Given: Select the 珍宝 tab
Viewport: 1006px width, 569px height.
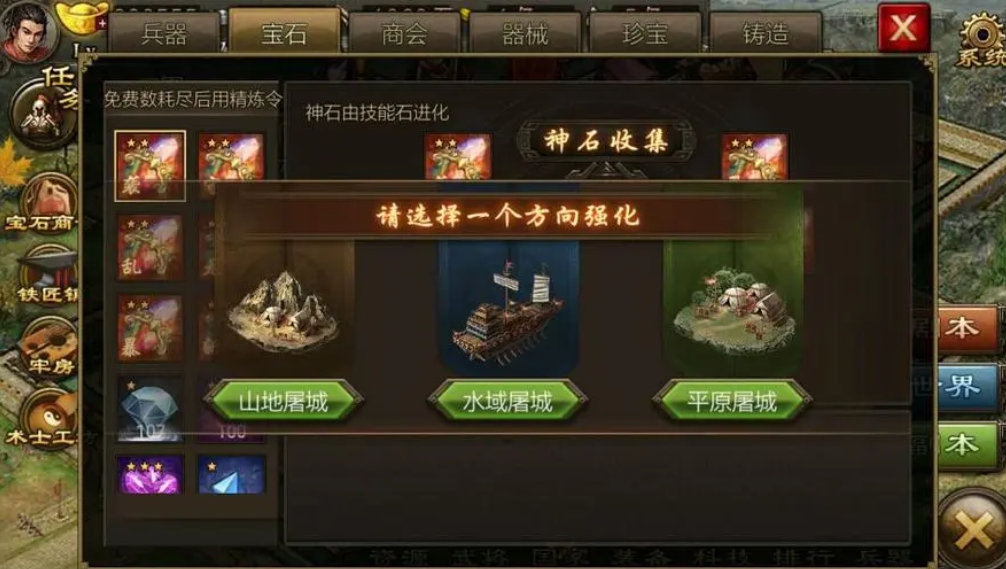Looking at the screenshot, I should coord(645,33).
